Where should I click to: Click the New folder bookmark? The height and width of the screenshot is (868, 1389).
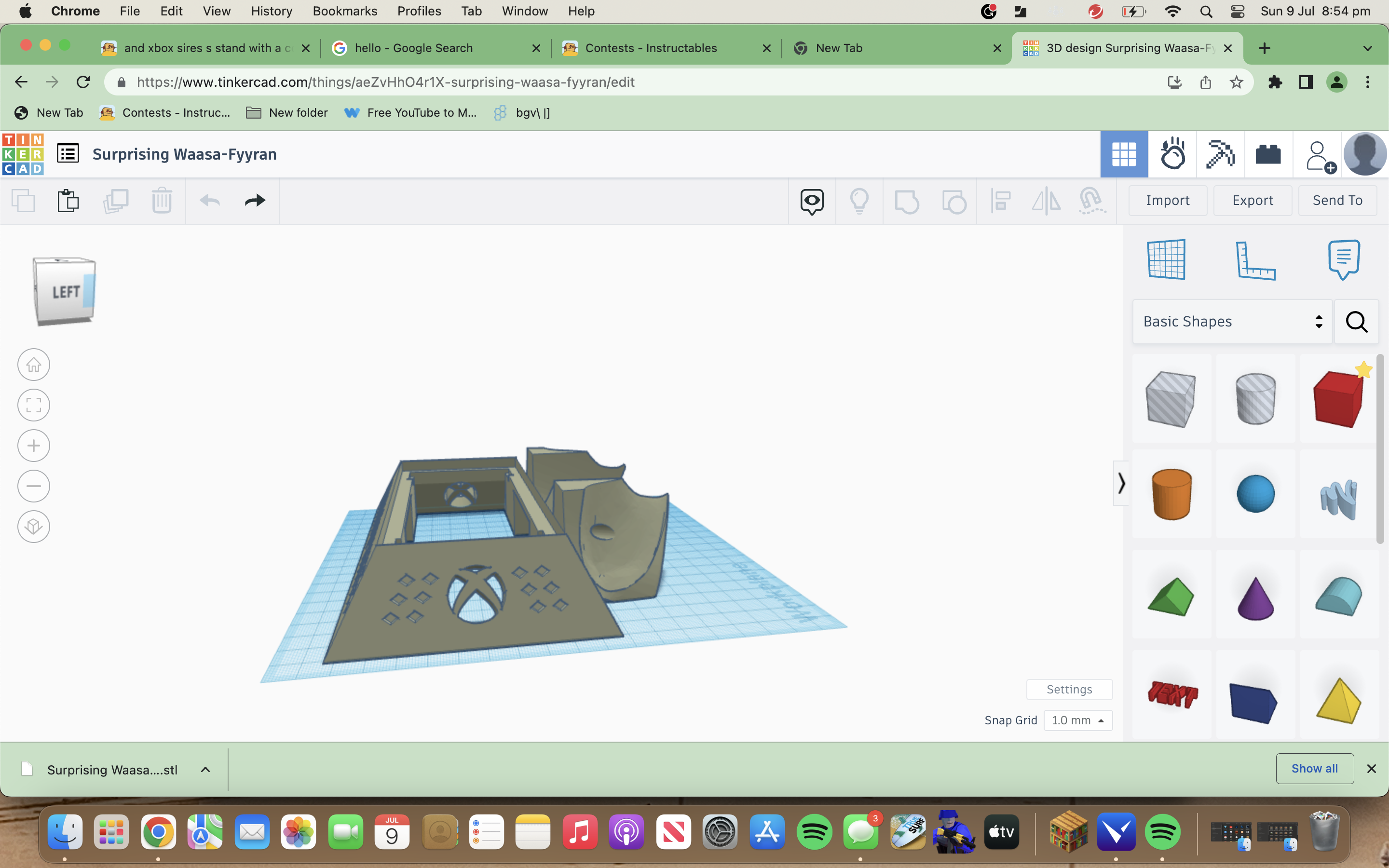[x=286, y=112]
